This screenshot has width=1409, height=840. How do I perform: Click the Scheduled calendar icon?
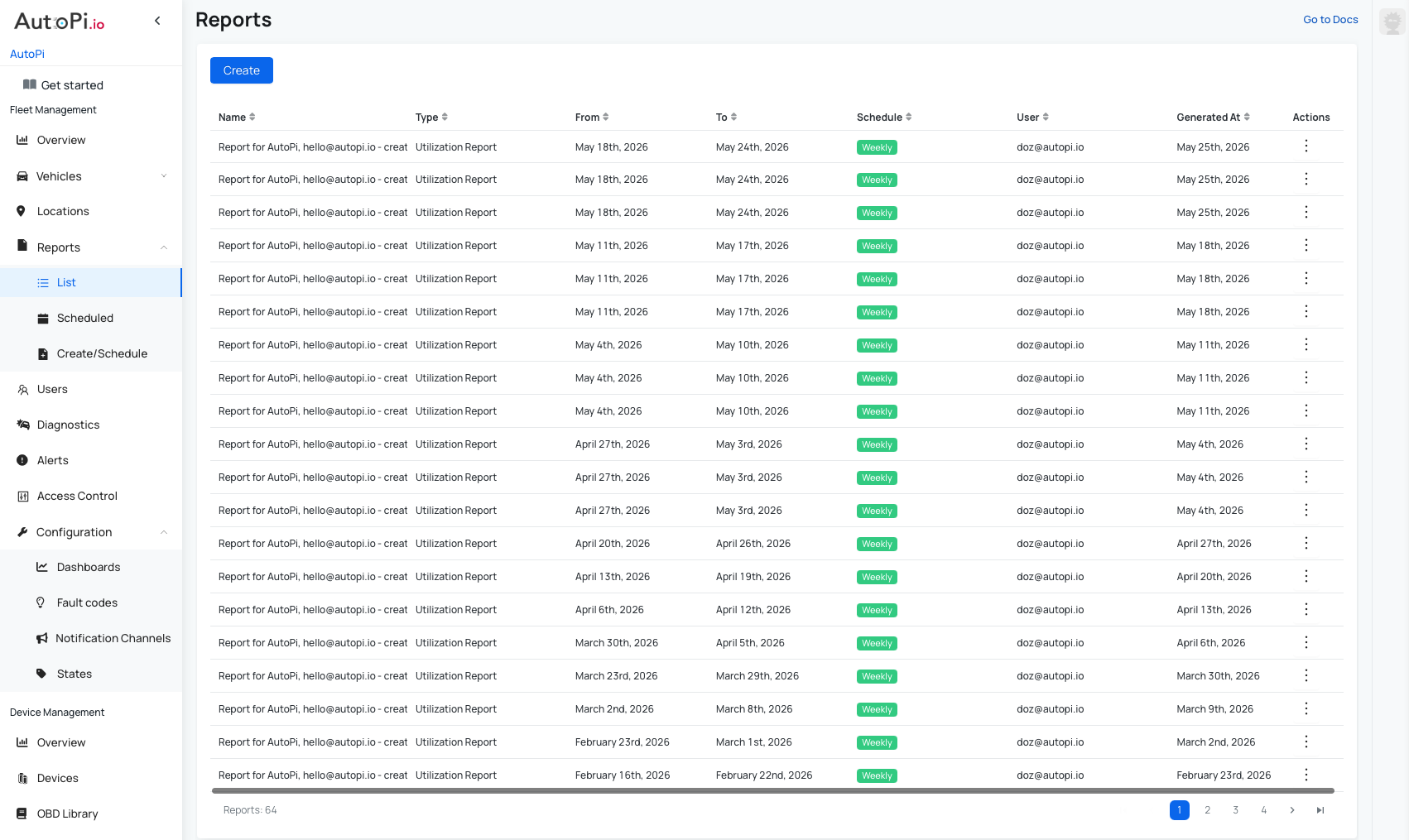click(x=43, y=319)
